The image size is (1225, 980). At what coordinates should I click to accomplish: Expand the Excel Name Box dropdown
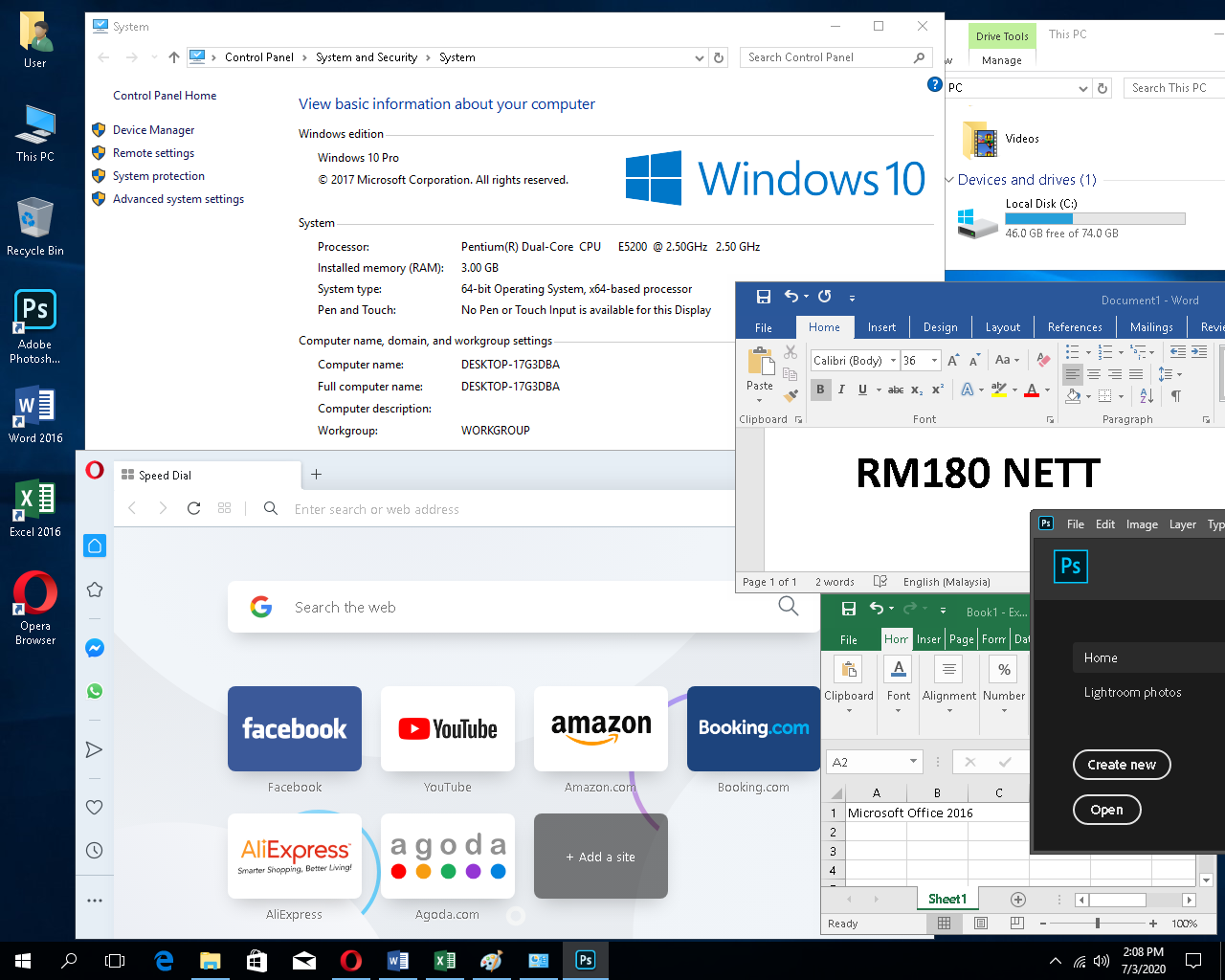(x=913, y=762)
